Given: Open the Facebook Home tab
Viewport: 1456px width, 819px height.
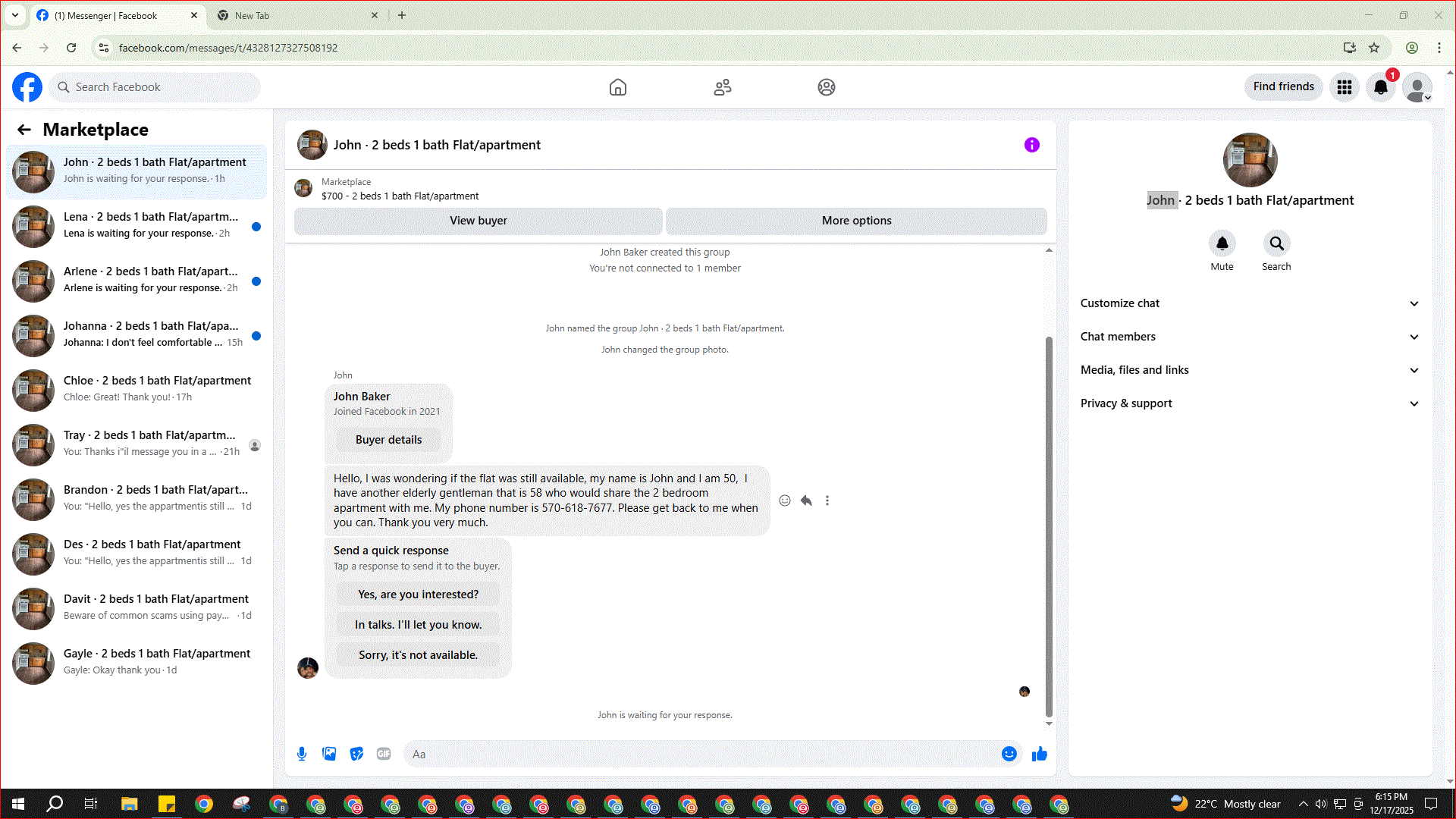Looking at the screenshot, I should 617,87.
